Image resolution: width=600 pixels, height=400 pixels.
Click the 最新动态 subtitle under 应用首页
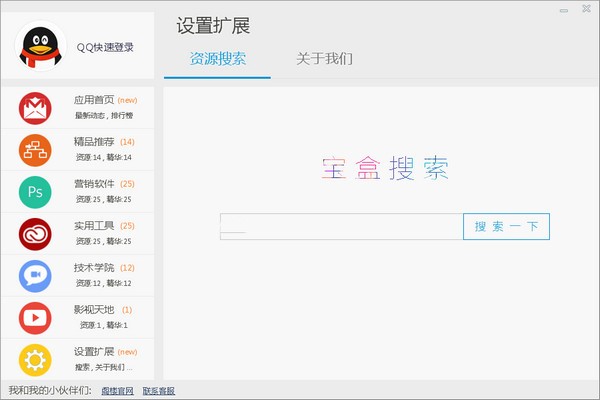pos(89,116)
